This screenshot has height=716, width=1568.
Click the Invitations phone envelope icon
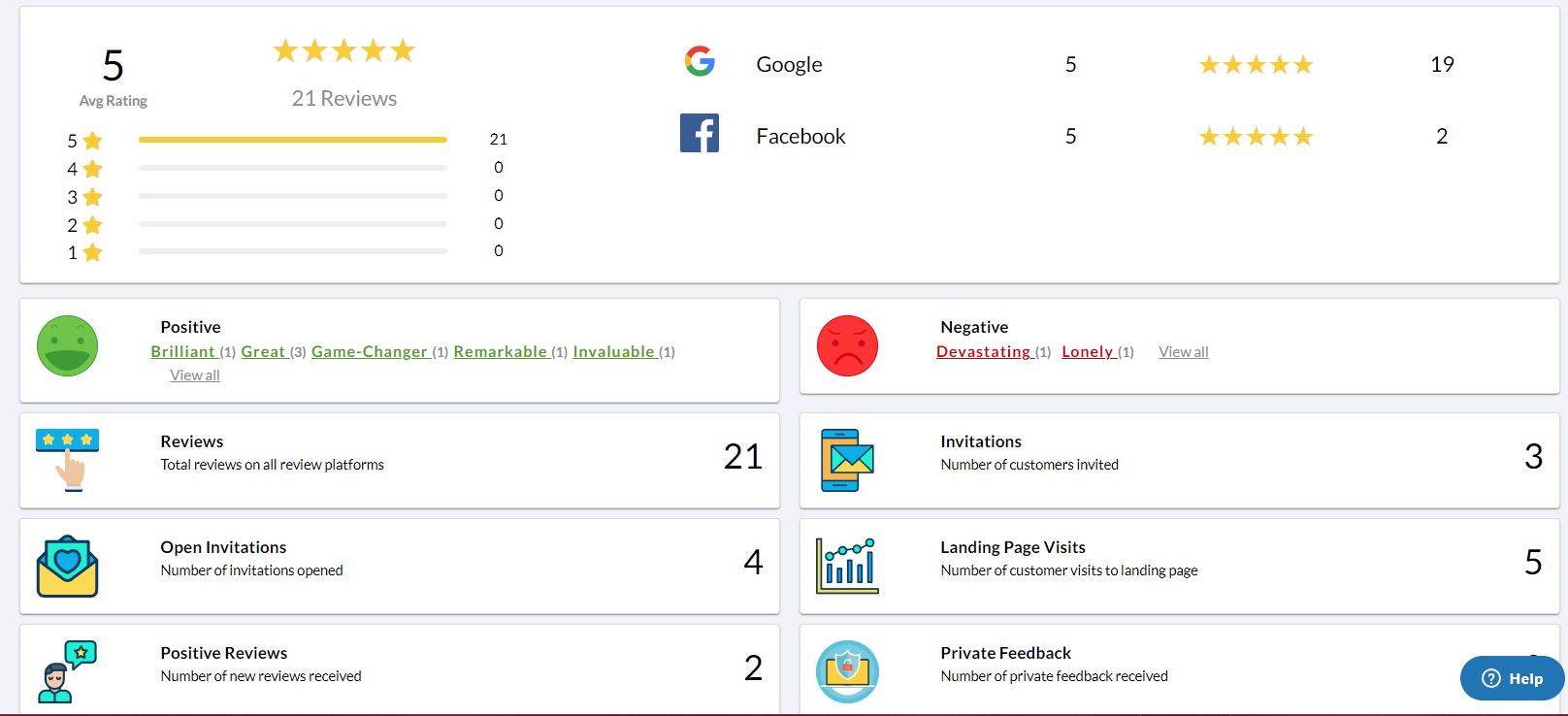click(847, 460)
